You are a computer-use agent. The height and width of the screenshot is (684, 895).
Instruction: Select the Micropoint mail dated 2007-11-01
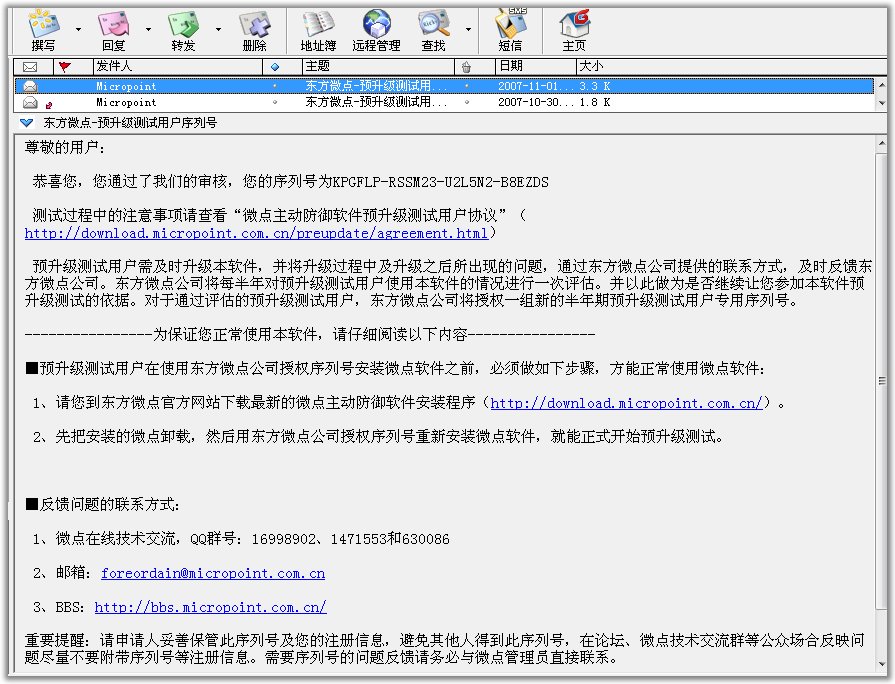tap(444, 86)
